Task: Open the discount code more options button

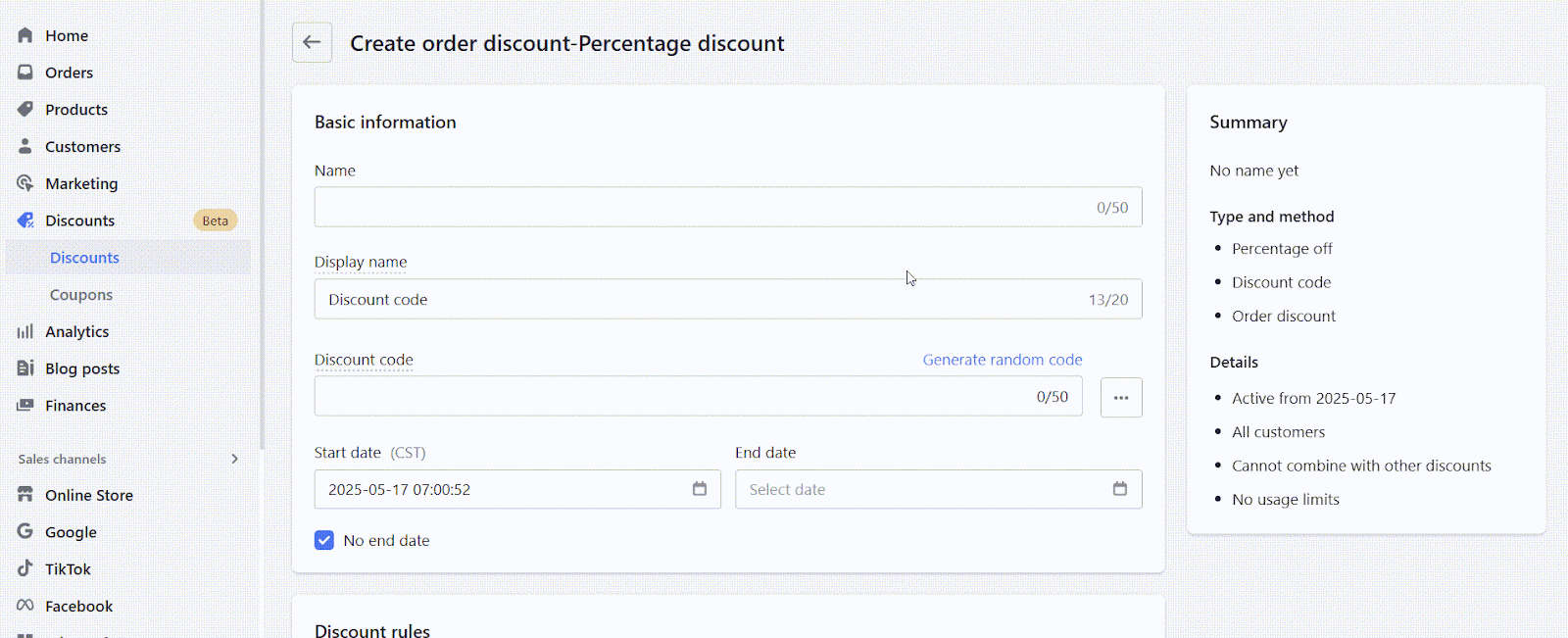Action: tap(1121, 397)
